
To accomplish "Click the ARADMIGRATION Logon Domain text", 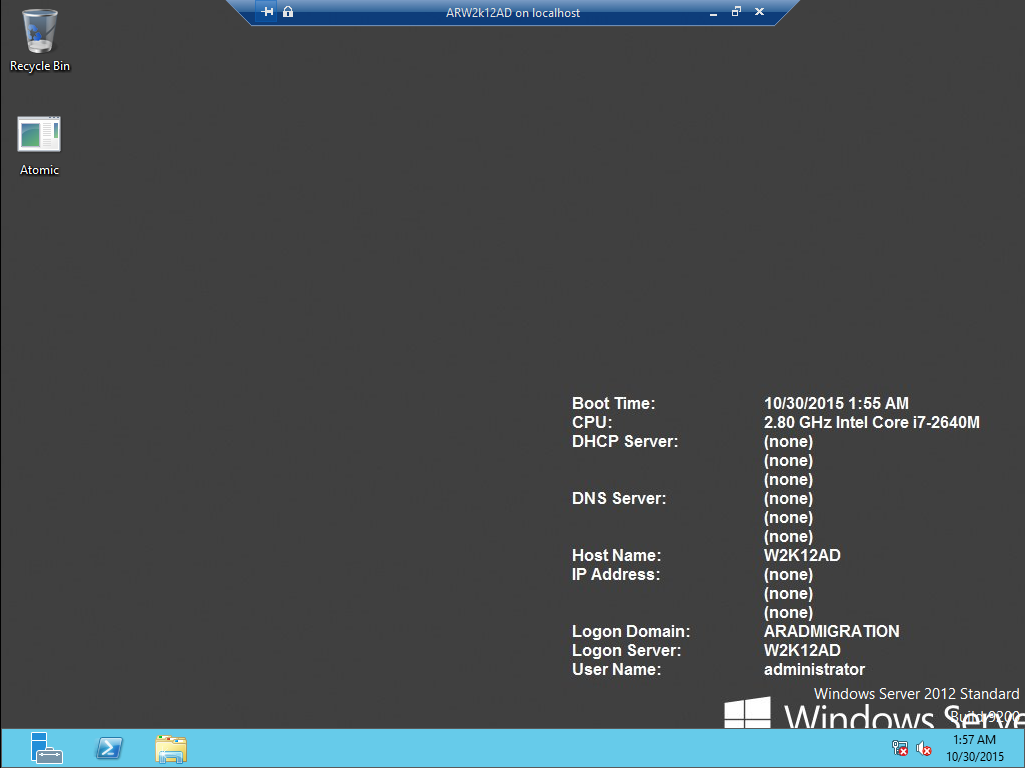I will click(x=831, y=631).
